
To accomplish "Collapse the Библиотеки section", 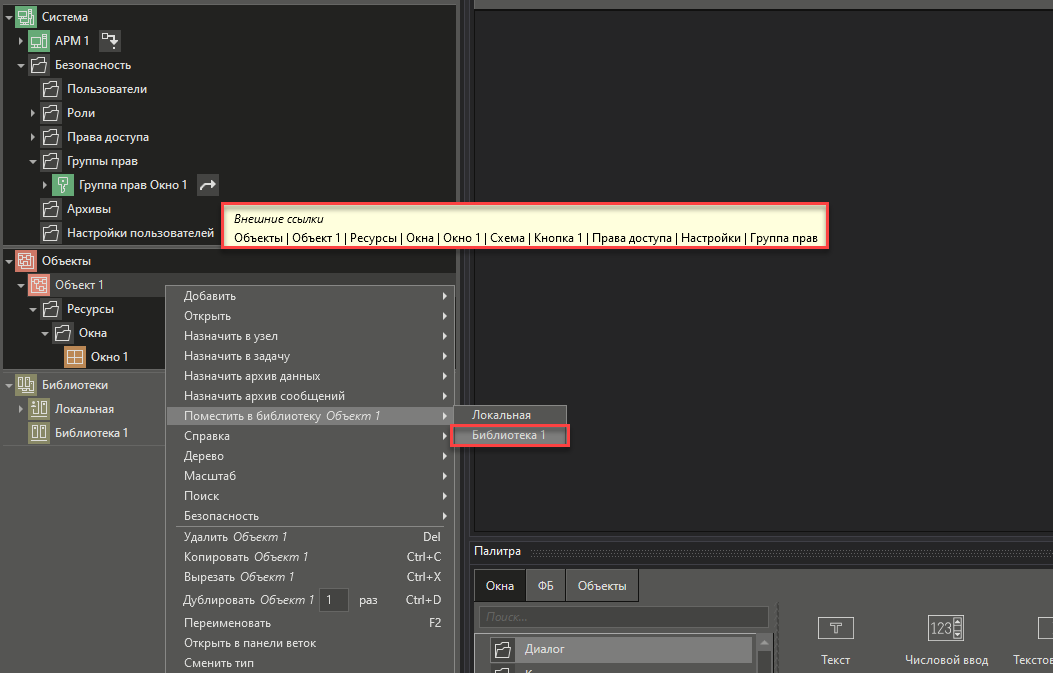I will [8, 385].
